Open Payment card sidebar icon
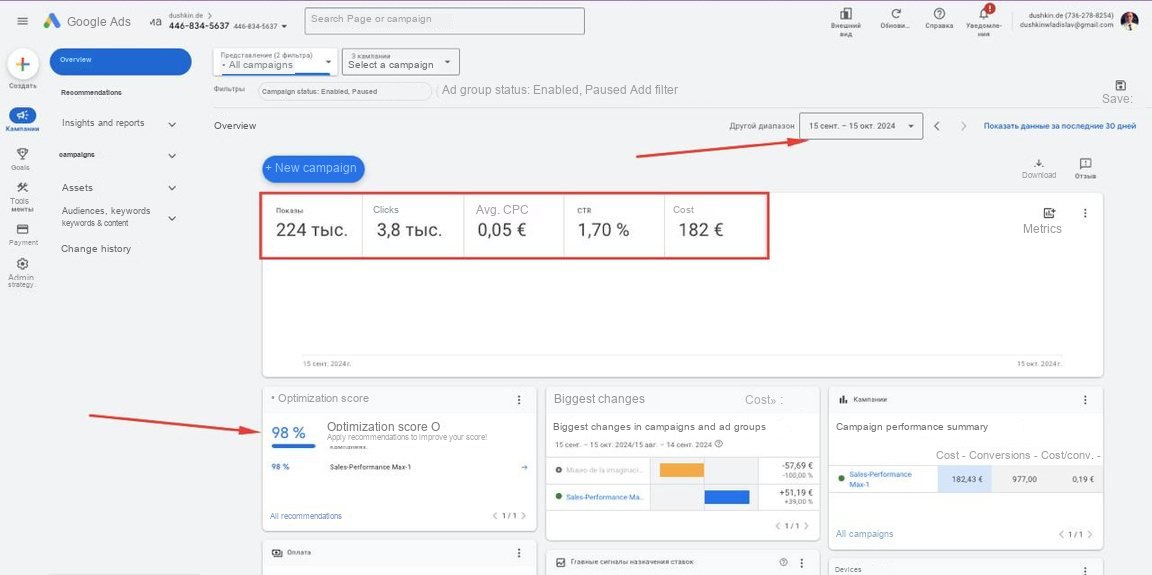 point(22,229)
